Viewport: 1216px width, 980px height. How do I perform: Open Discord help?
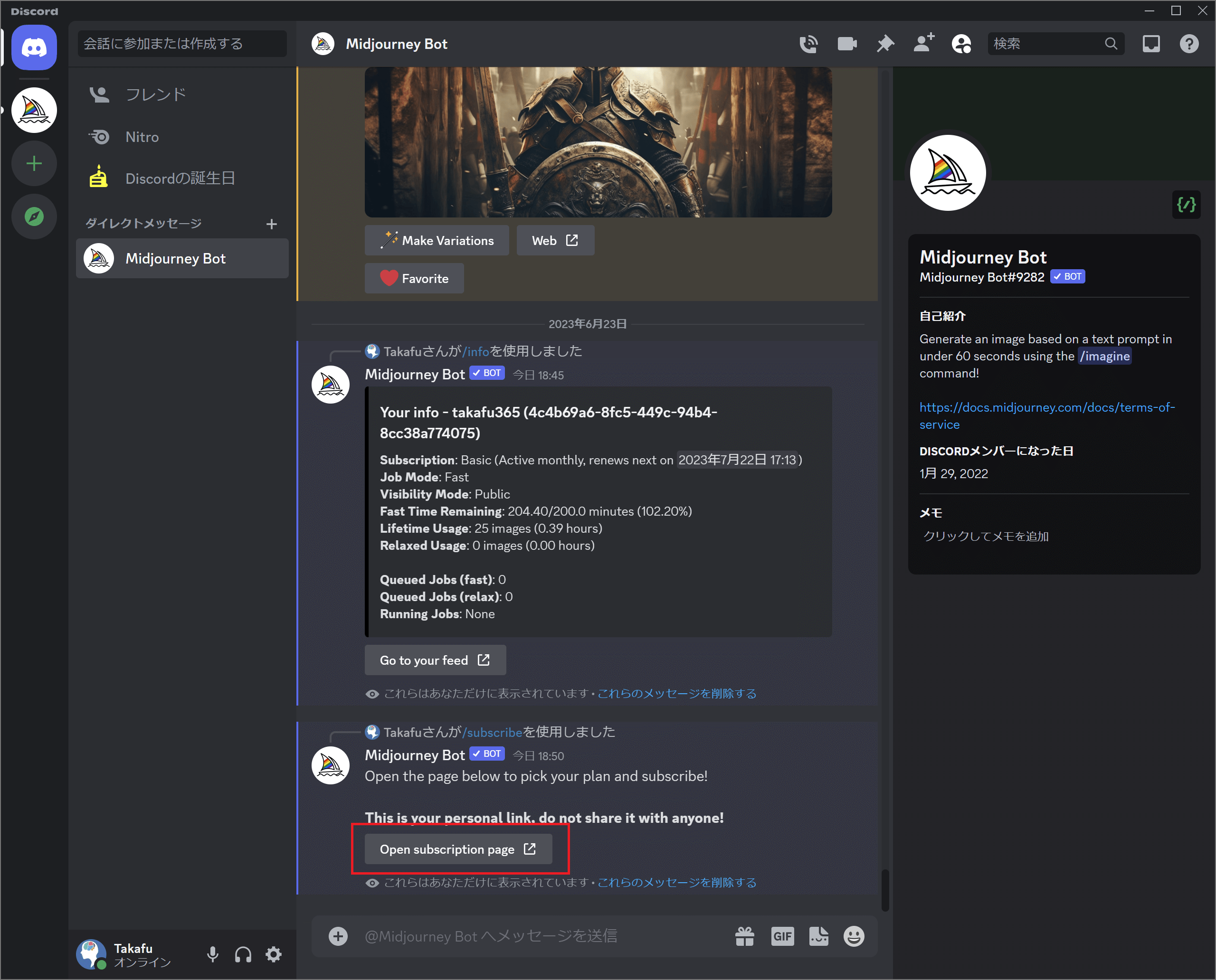[1189, 44]
